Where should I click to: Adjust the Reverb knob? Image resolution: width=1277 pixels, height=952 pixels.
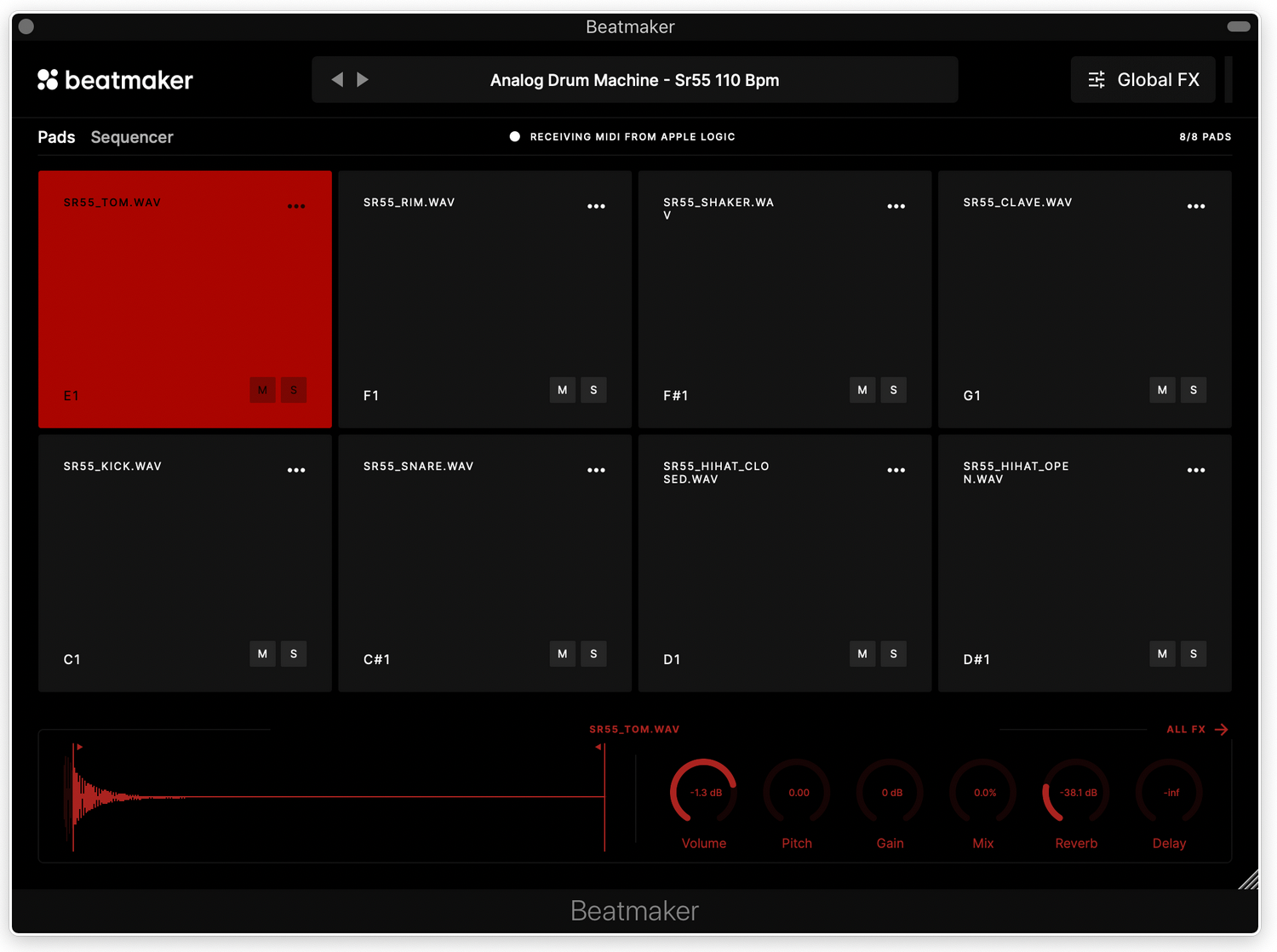[1075, 792]
